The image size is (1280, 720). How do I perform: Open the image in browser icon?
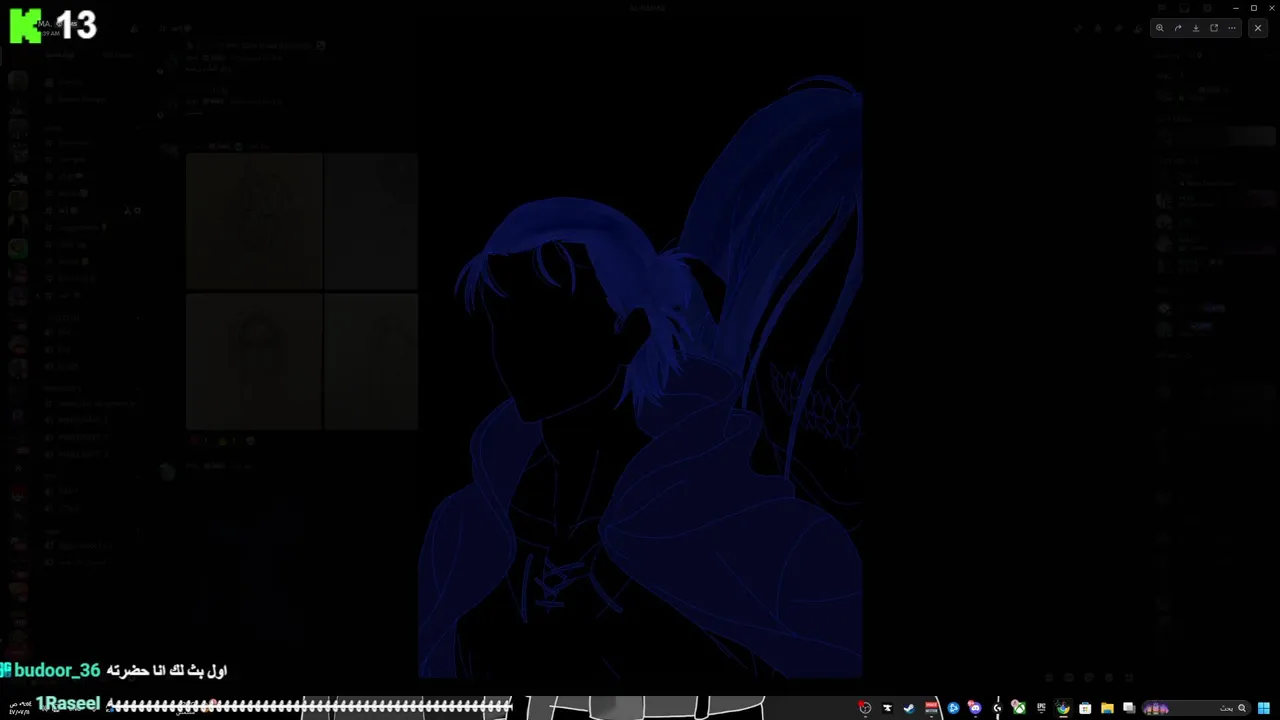1214,28
